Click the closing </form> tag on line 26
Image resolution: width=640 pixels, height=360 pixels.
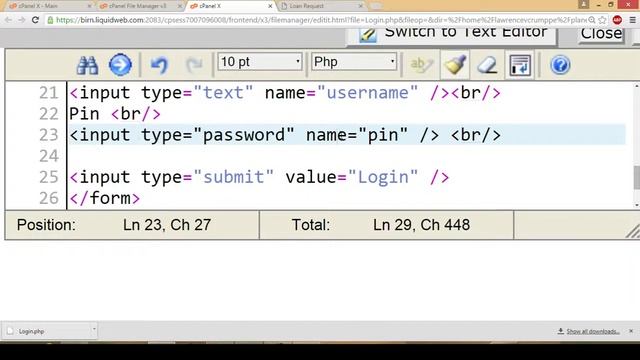[x=104, y=198]
